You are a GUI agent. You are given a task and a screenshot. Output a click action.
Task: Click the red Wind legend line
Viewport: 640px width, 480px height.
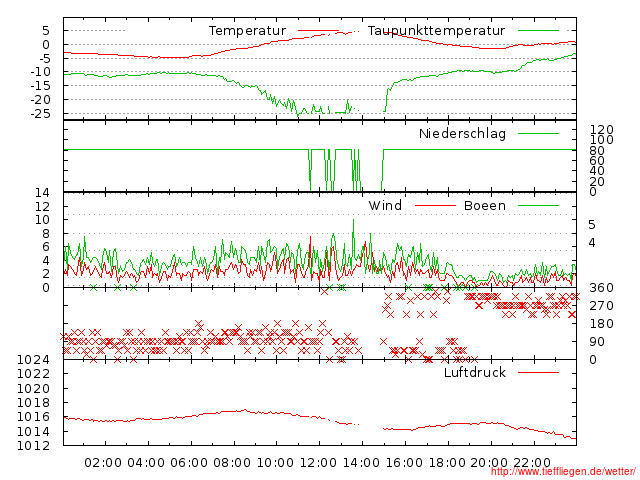[x=435, y=205]
